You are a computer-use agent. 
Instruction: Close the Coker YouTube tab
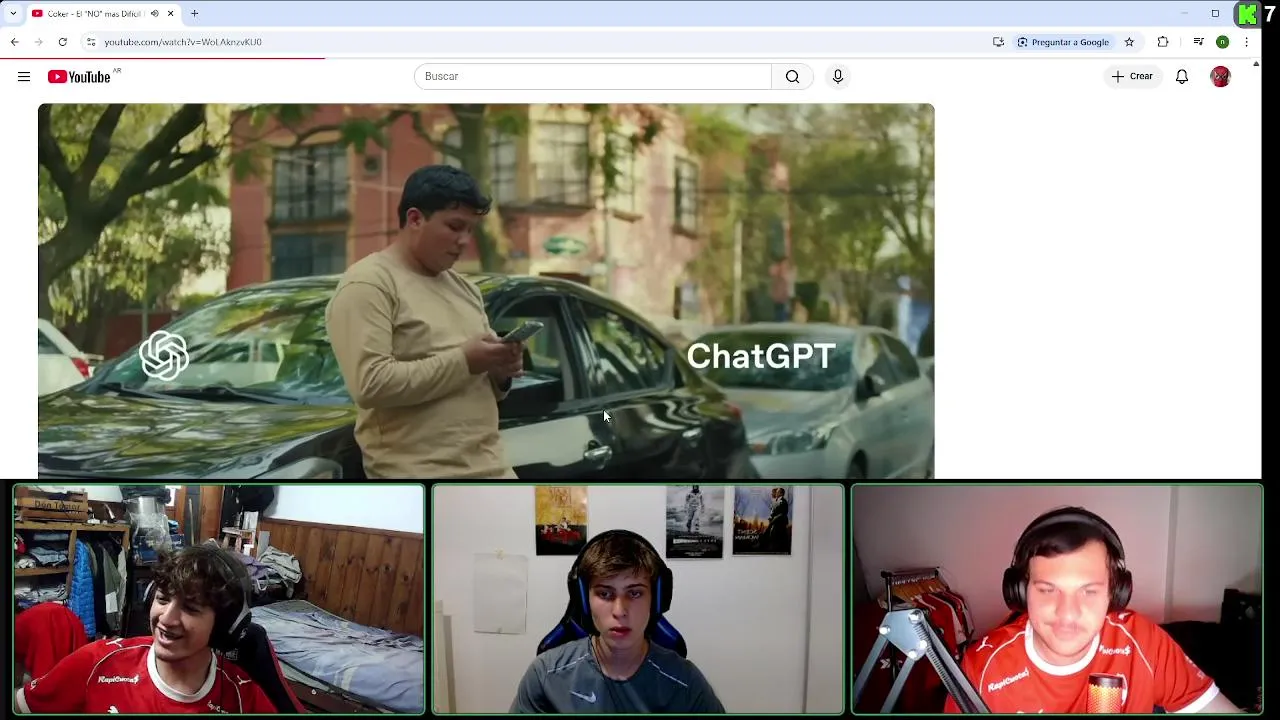(170, 13)
